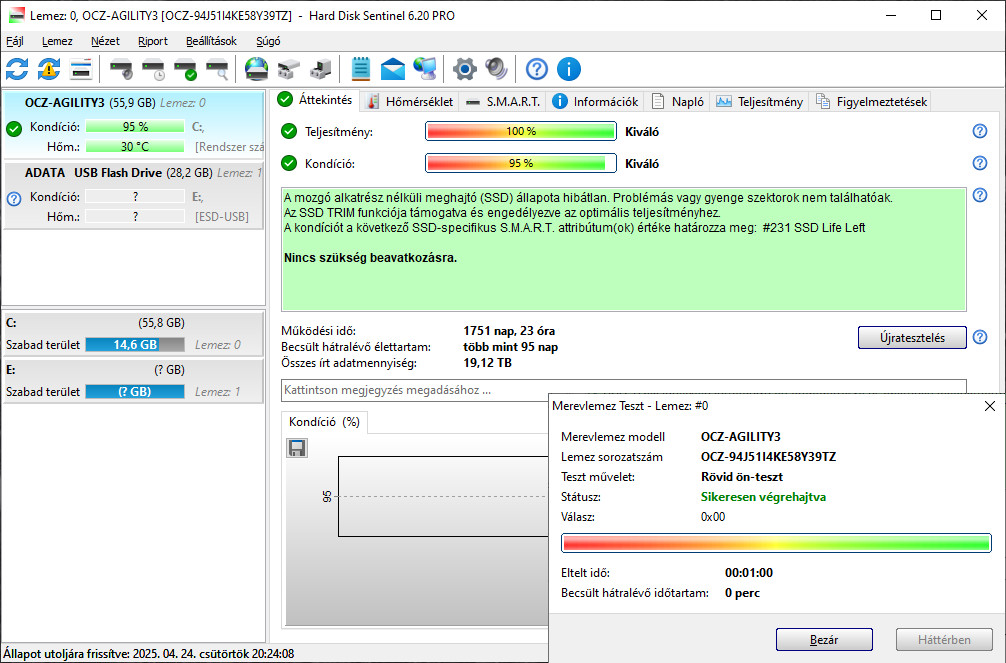
Task: Click Bezár in the test dialog
Action: [x=824, y=639]
